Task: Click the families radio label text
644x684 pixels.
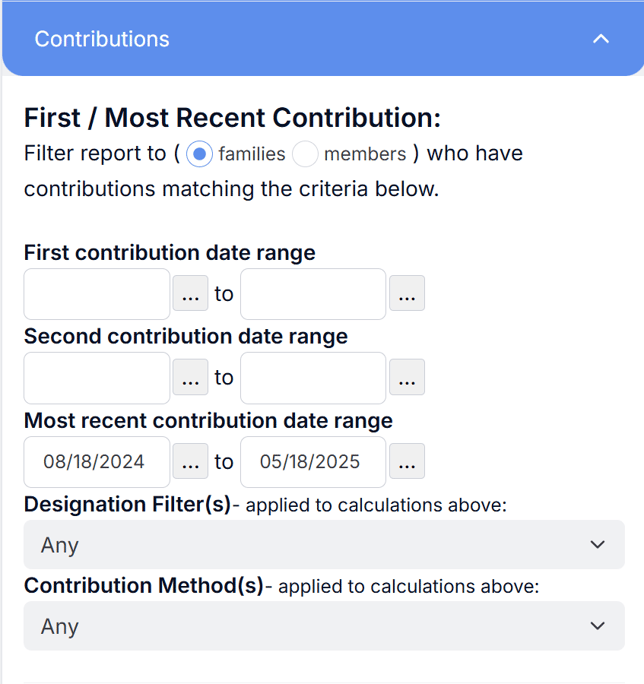Action: click(252, 154)
